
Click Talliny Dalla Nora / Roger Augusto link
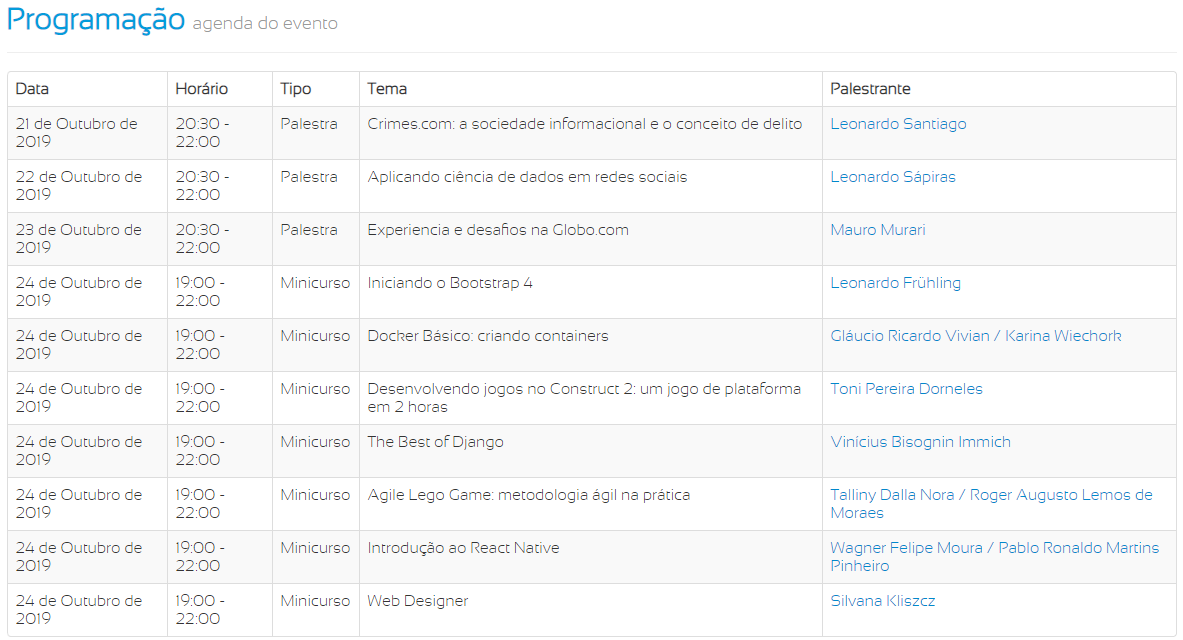(x=990, y=495)
